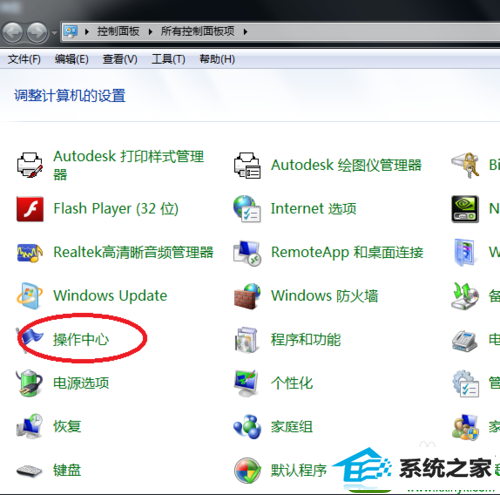
Task: Click the administrative tools gear checklist icon
Action: coord(466,383)
